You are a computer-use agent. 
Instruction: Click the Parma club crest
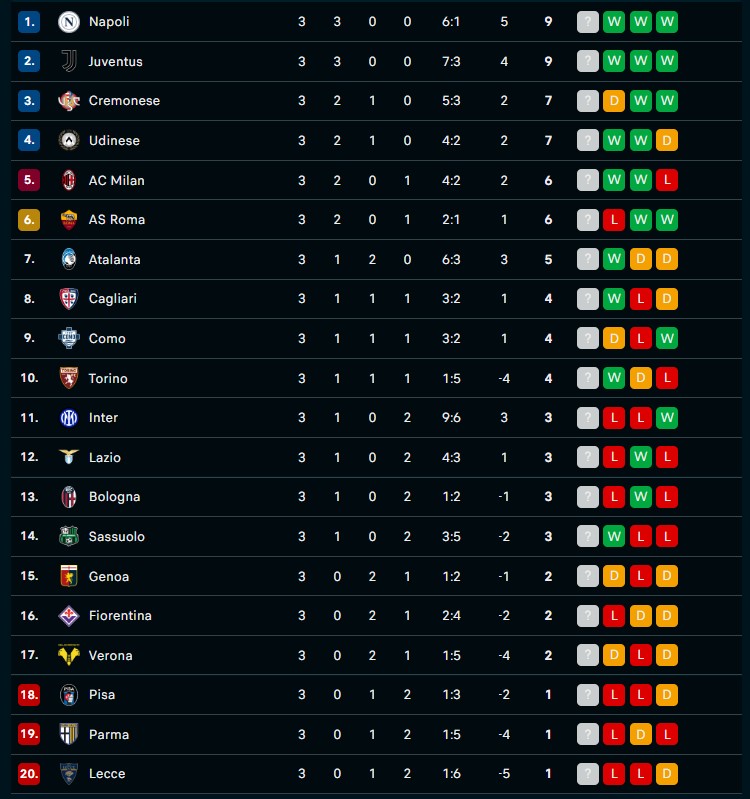pos(69,734)
